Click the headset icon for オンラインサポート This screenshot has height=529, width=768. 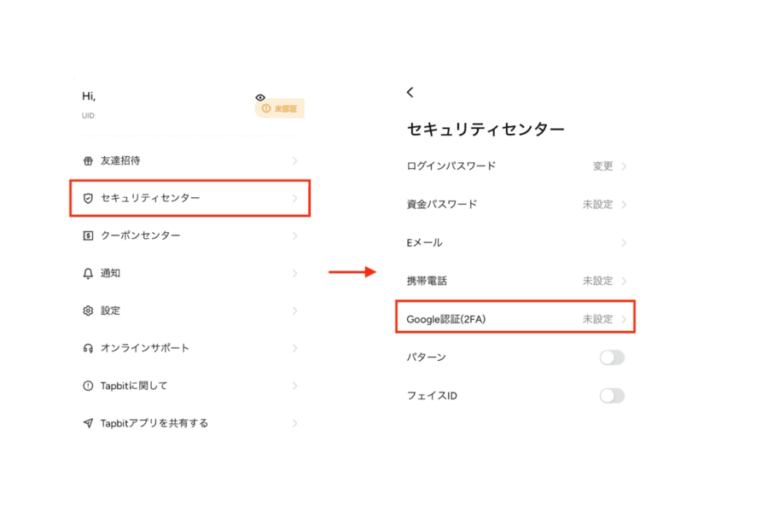pos(88,348)
